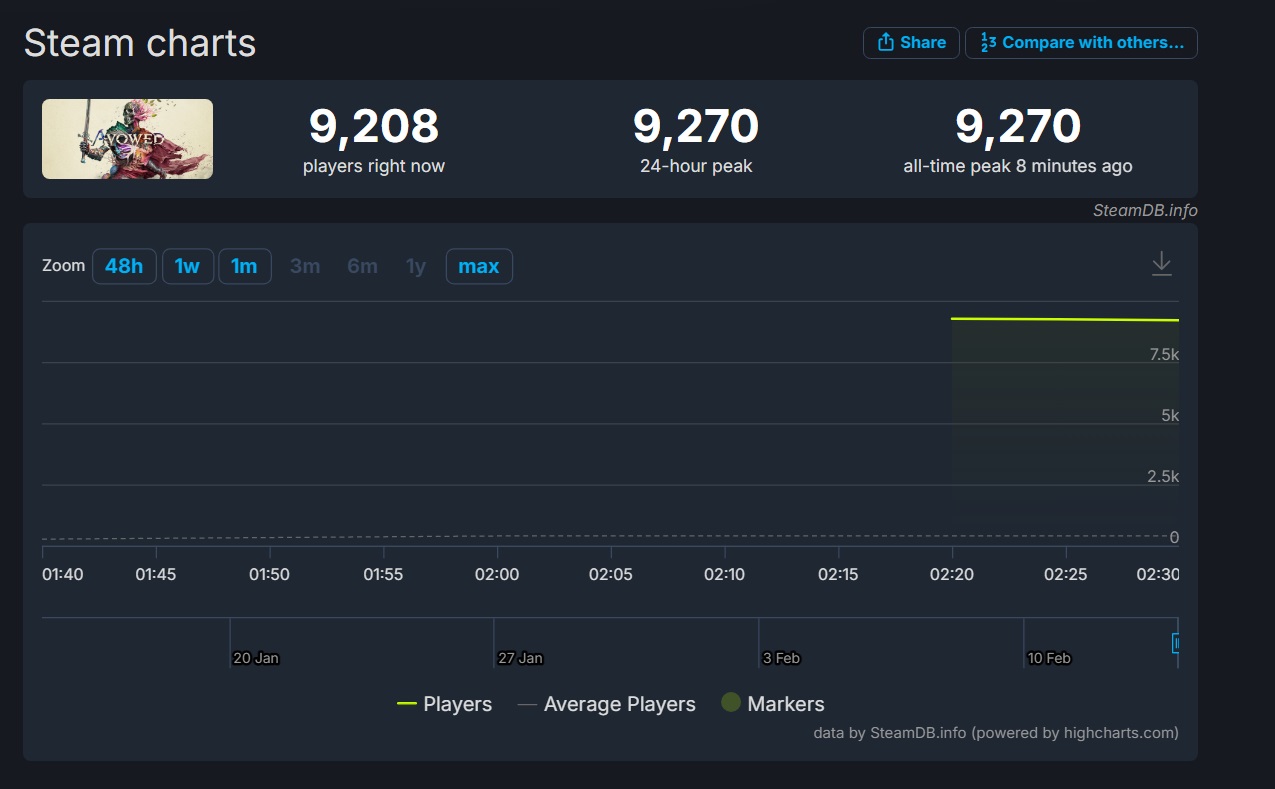Viewport: 1275px width, 789px height.
Task: Click the navigator range handle at right edge
Action: 1176,643
